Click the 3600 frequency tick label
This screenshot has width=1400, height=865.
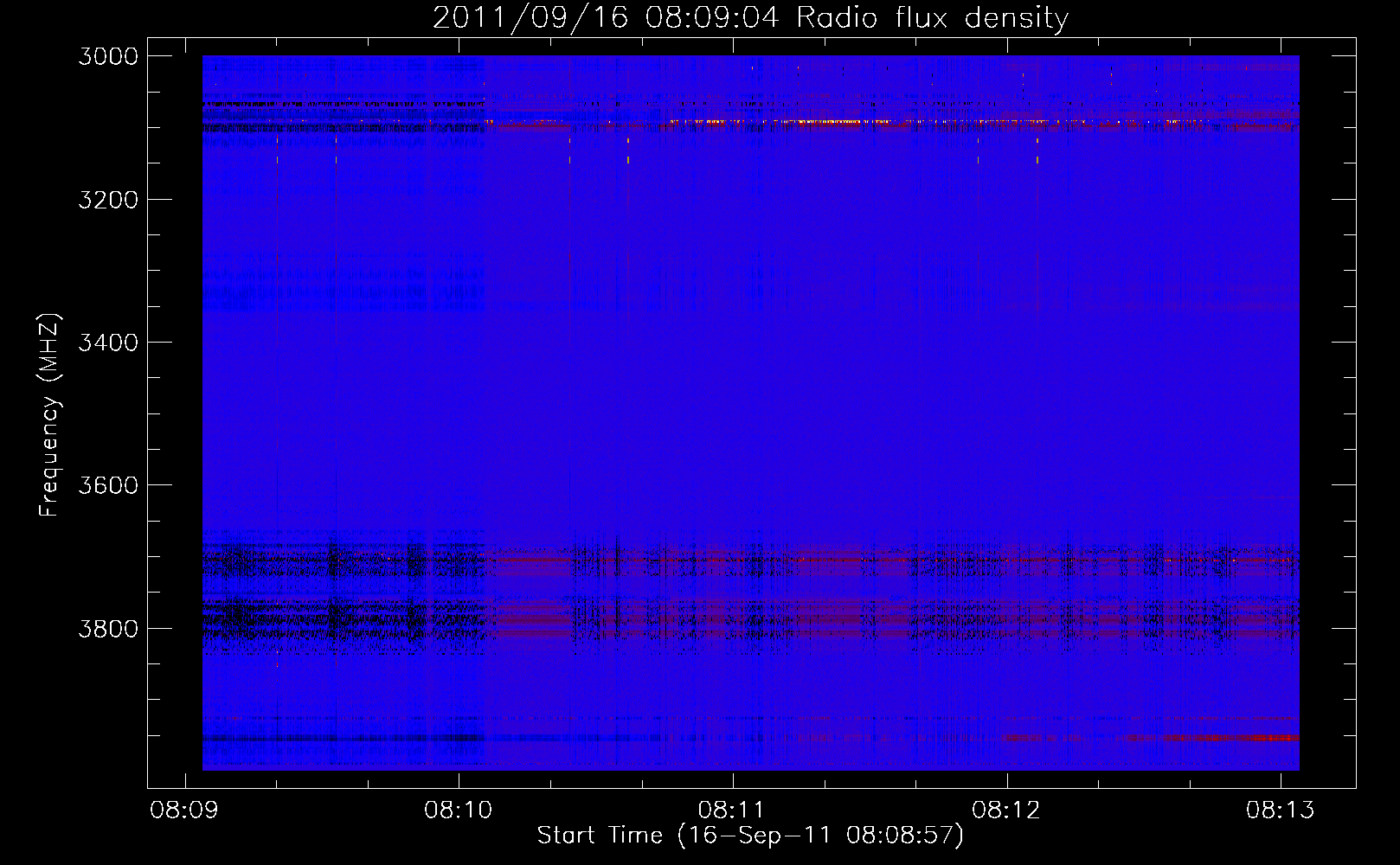108,485
